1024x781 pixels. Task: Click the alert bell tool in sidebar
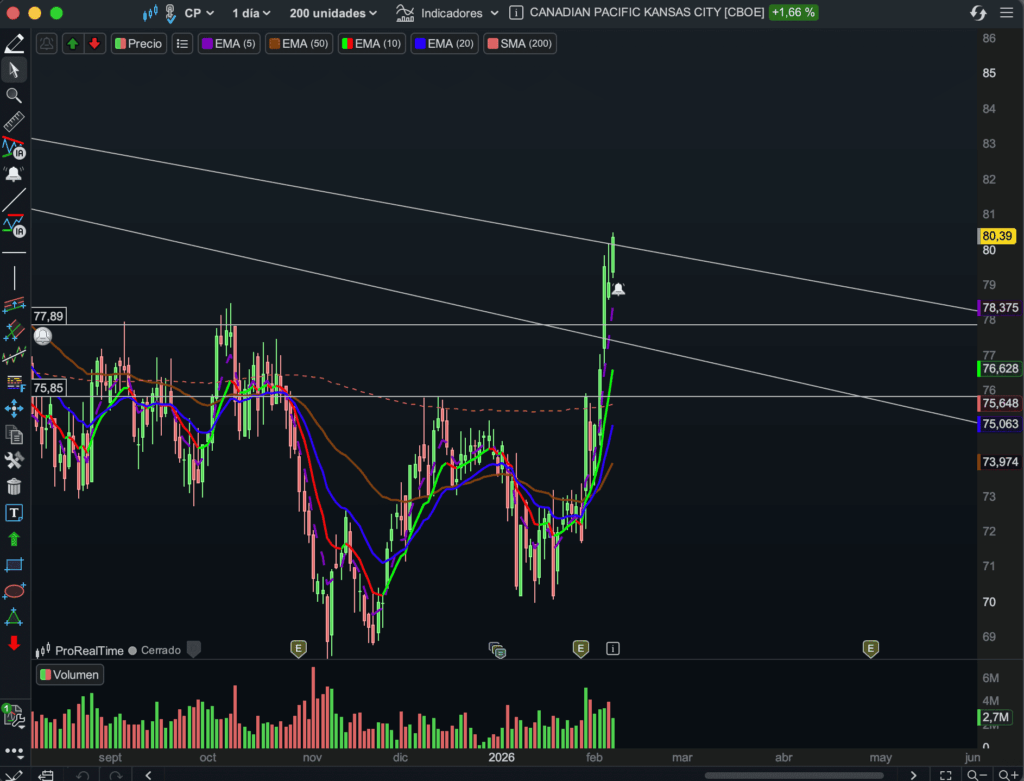14,174
